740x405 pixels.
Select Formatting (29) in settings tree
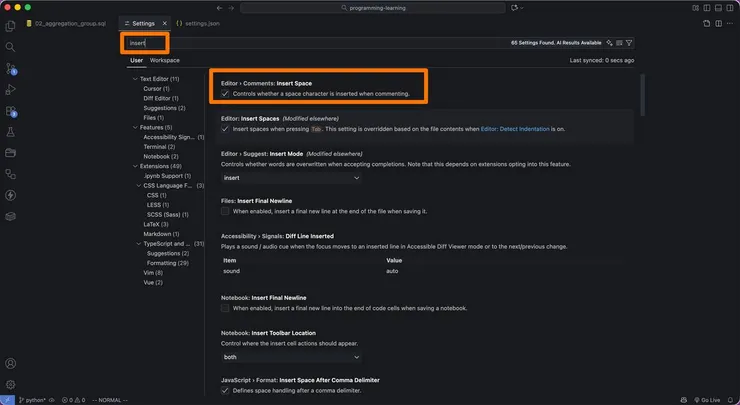168,263
